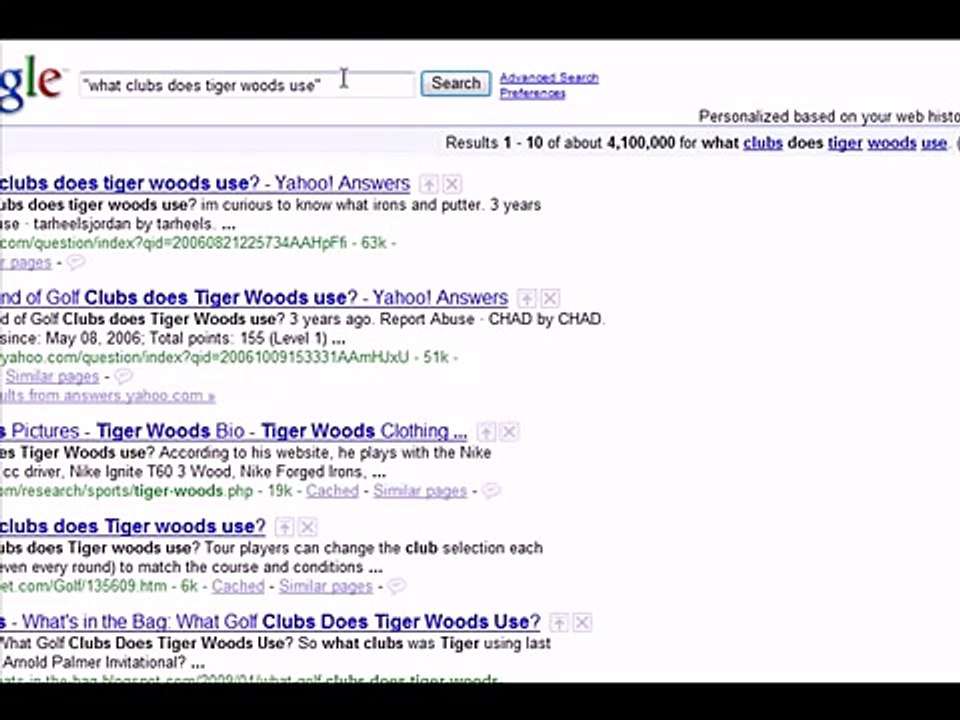Focus the search query input field
Screen dimensions: 960x720
[247, 84]
